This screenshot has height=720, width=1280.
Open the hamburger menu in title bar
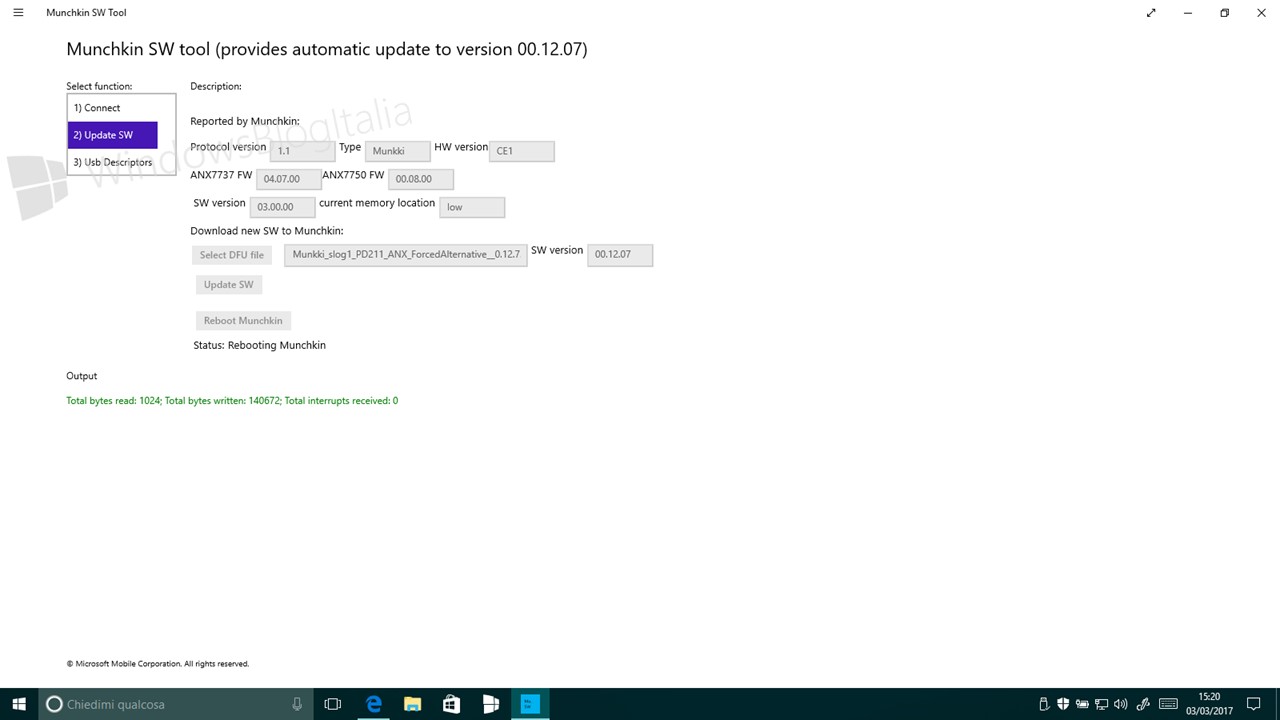click(18, 13)
